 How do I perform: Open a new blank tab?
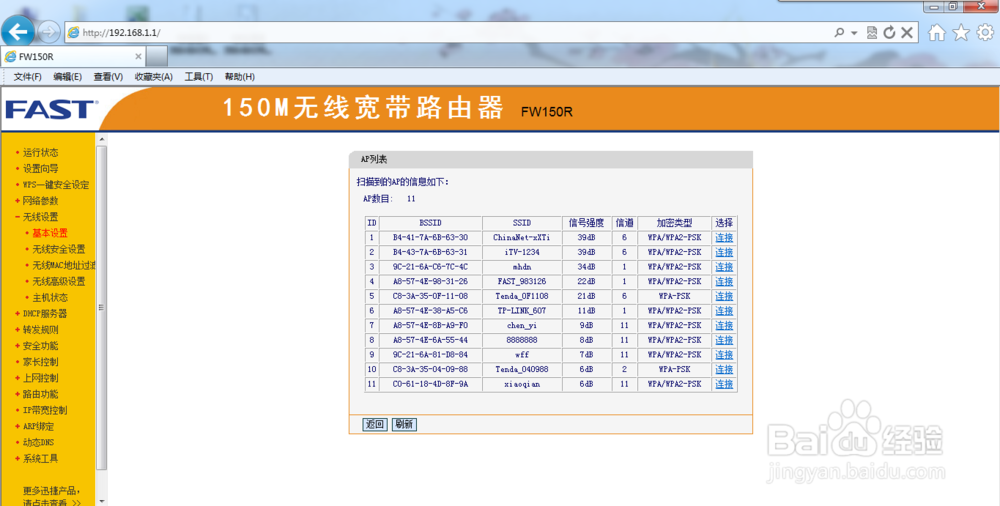click(157, 56)
